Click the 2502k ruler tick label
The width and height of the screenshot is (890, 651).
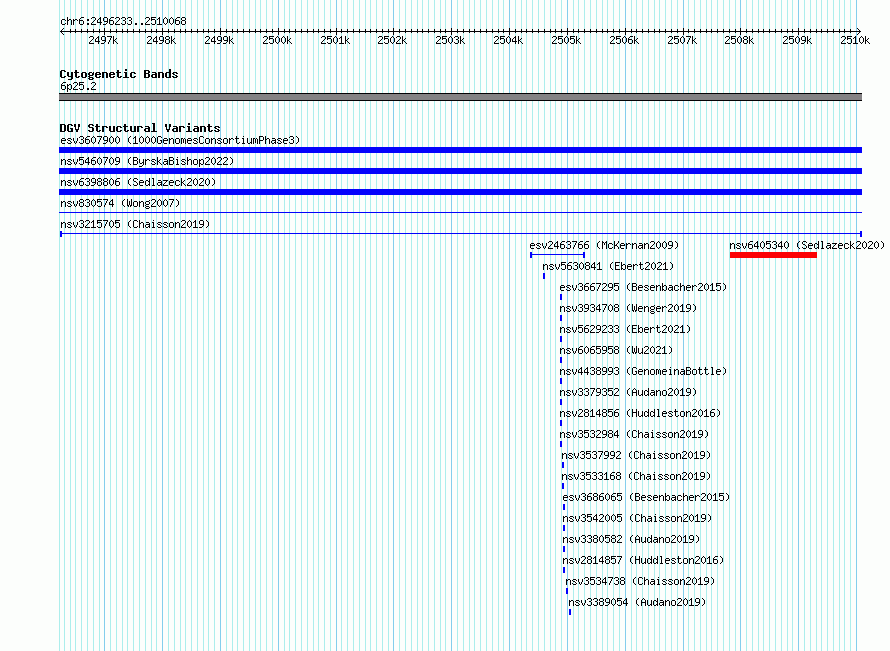point(392,40)
